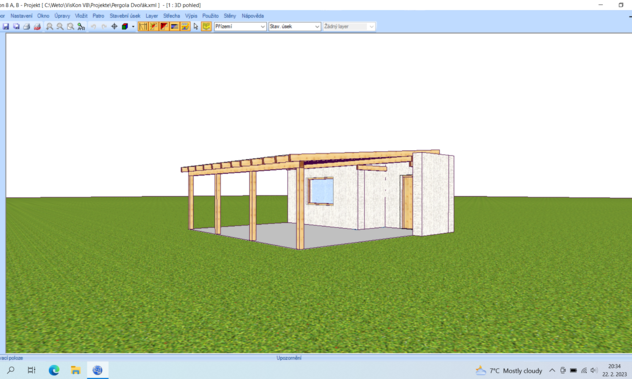This screenshot has width=632, height=379.
Task: Click the Save floppy disk icon
Action: point(6,27)
